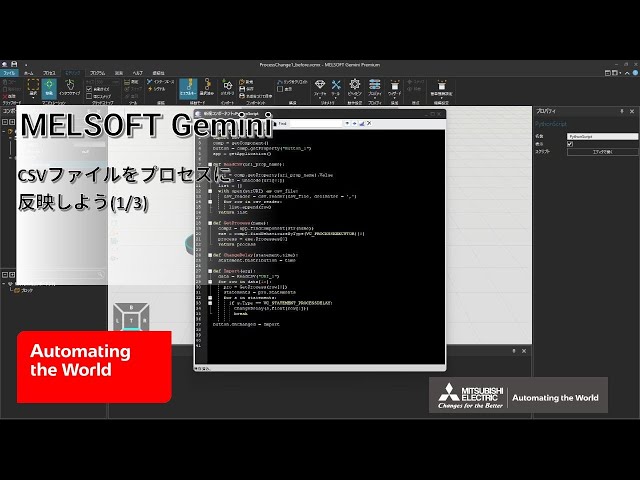The height and width of the screenshot is (480, 640).
Task: Open dropdown arrow under the selection tool
Action: 33,98
